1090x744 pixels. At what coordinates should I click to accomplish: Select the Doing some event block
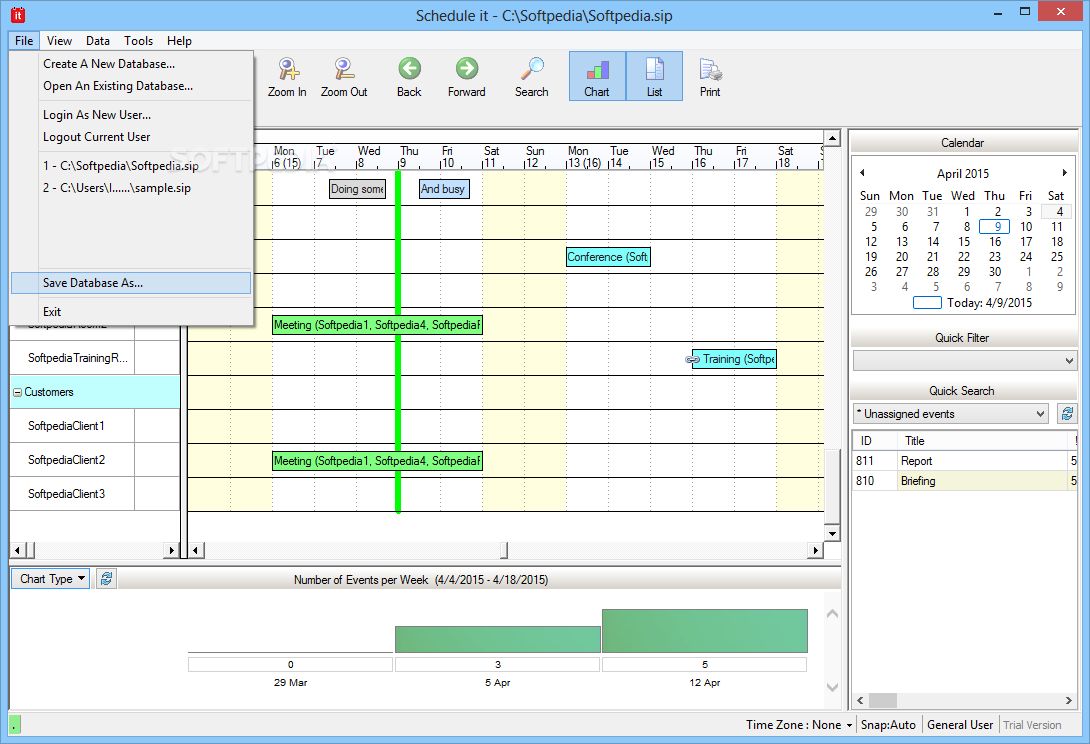(357, 189)
